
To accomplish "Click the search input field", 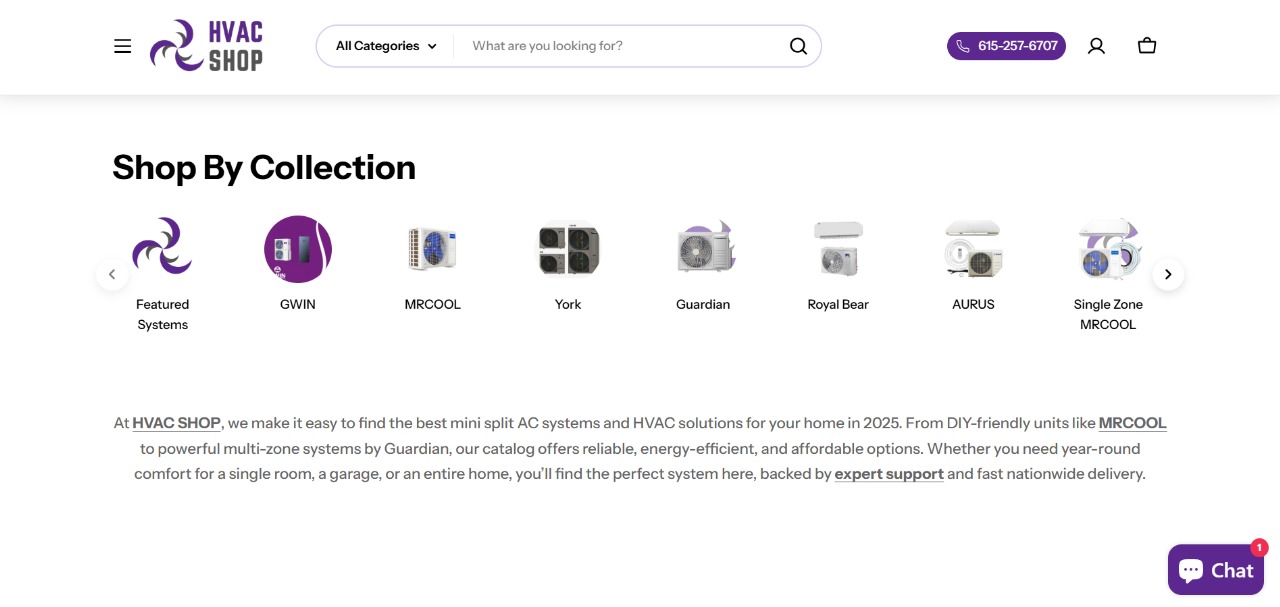I will point(620,46).
